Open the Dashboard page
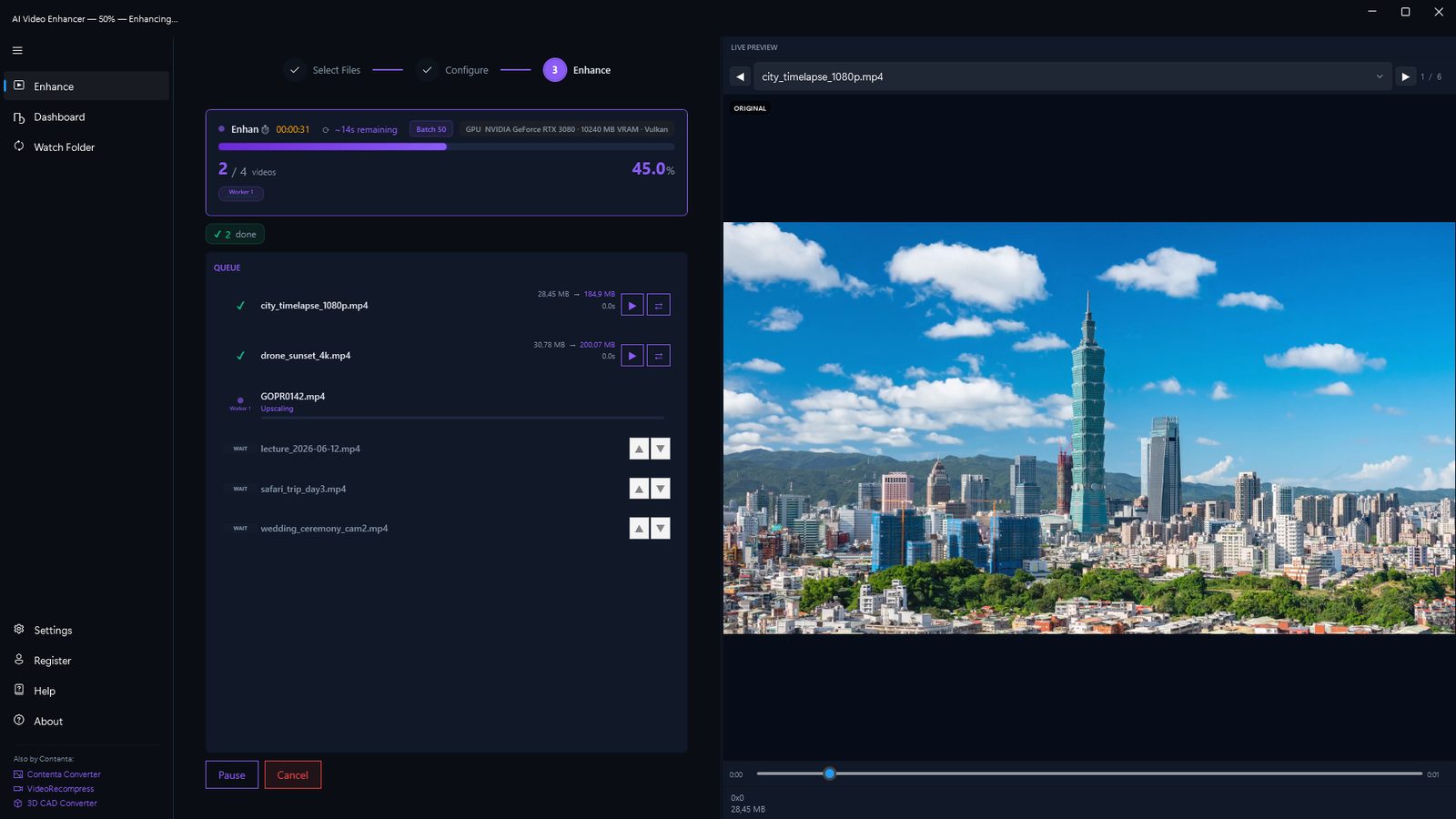 tap(86, 116)
